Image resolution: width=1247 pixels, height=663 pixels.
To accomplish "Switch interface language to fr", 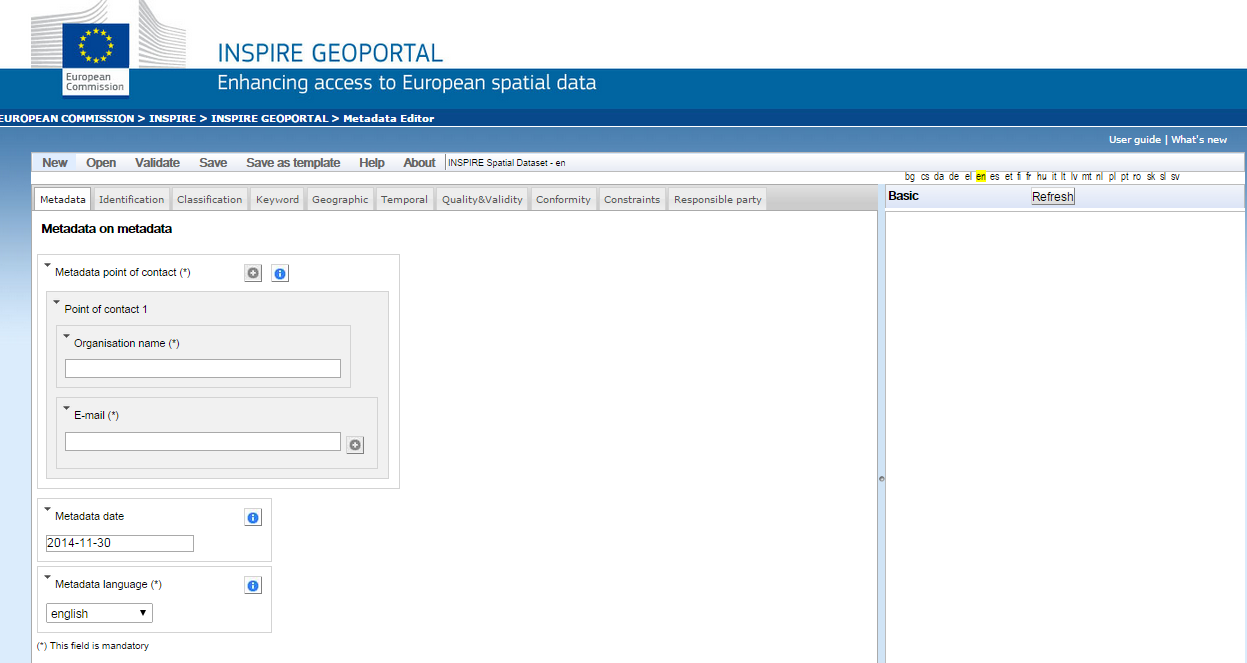I will click(x=1029, y=177).
